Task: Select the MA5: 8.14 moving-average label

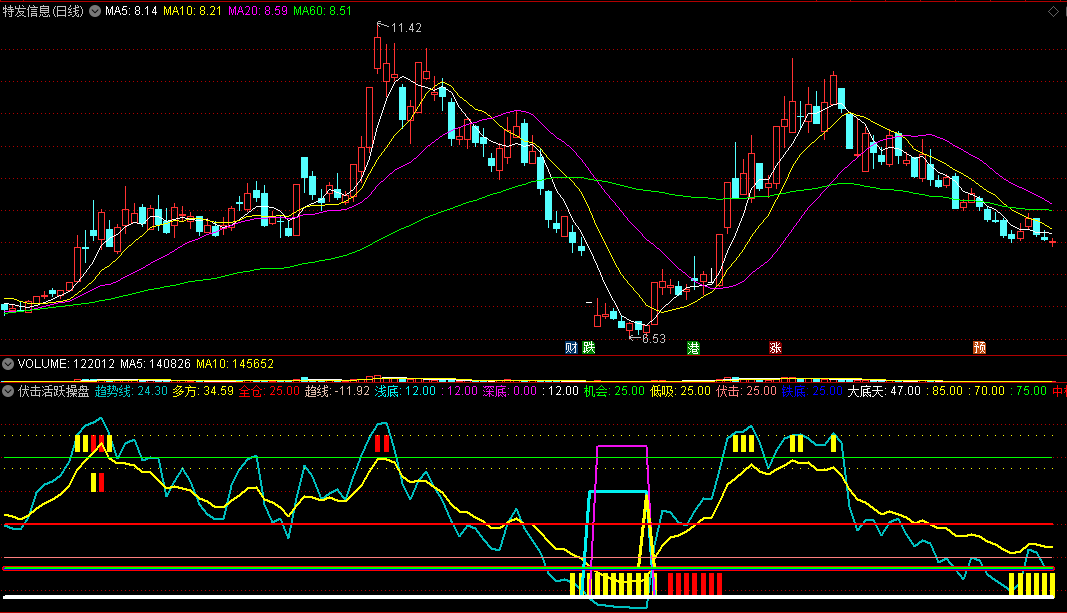Action: pos(131,11)
